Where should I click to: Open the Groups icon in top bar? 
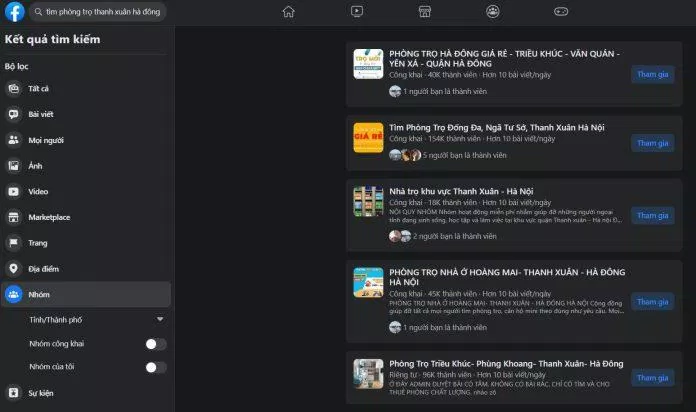[x=493, y=12]
